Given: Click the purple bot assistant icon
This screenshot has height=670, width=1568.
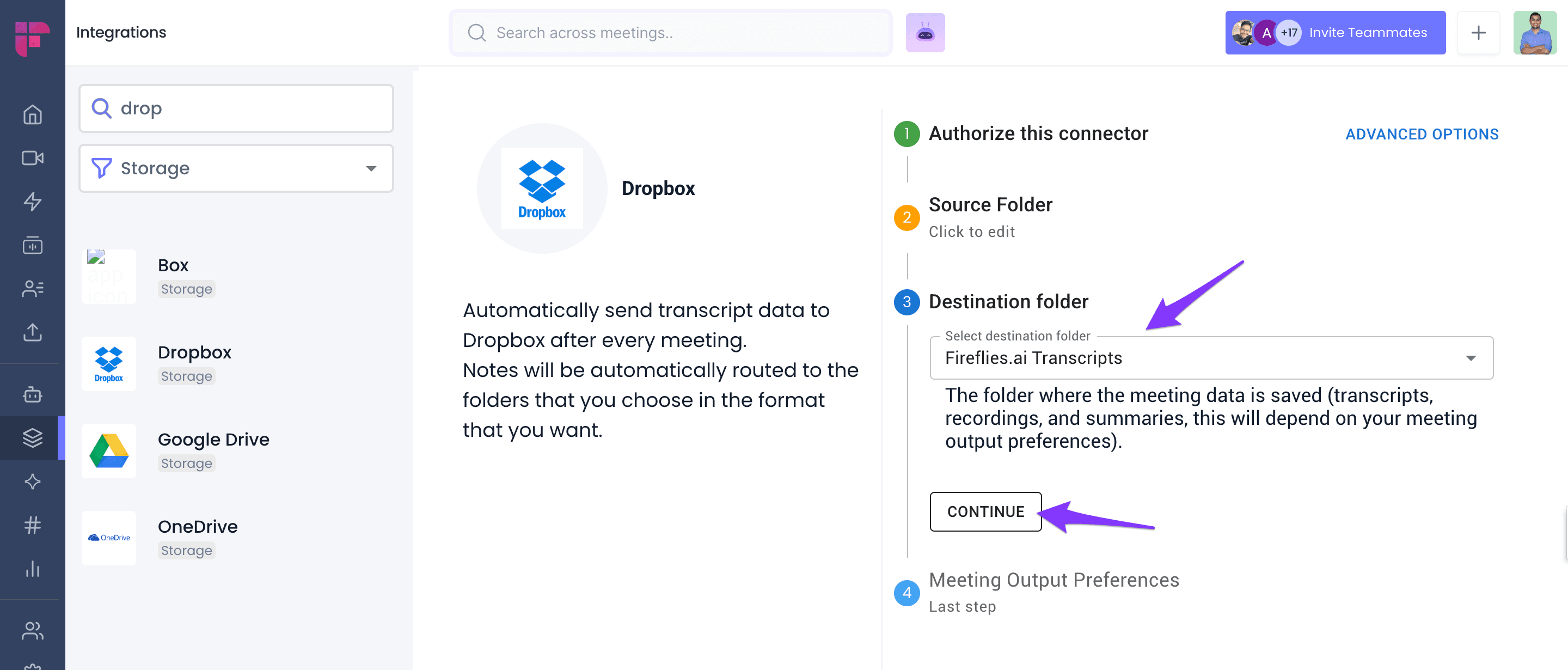Looking at the screenshot, I should click(924, 33).
